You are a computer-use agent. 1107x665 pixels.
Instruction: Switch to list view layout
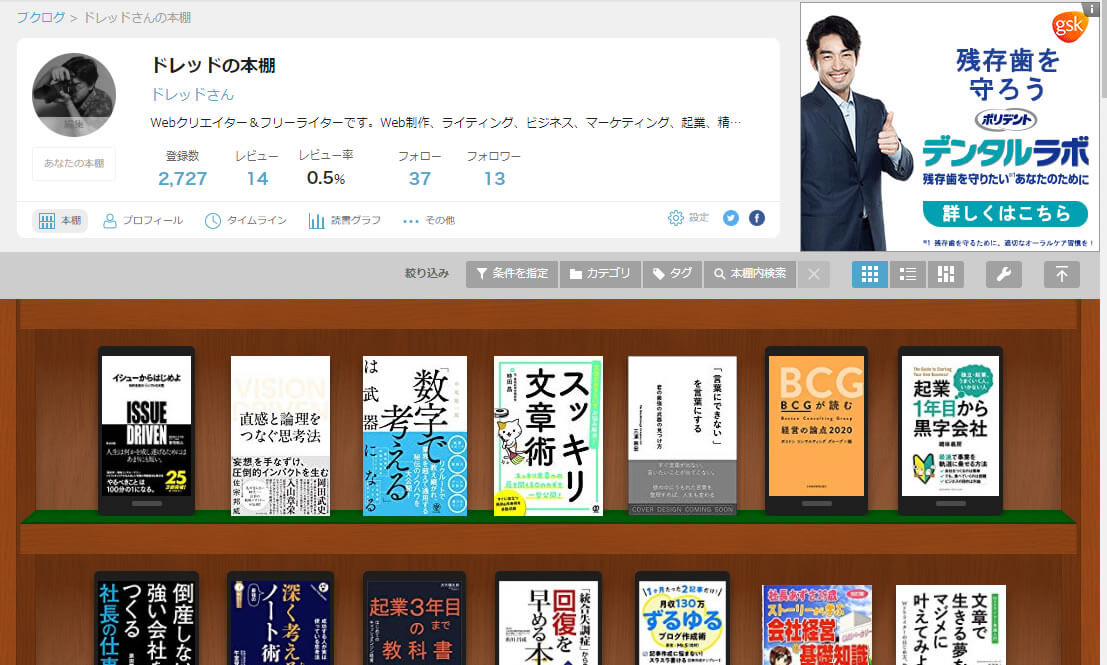tap(907, 274)
